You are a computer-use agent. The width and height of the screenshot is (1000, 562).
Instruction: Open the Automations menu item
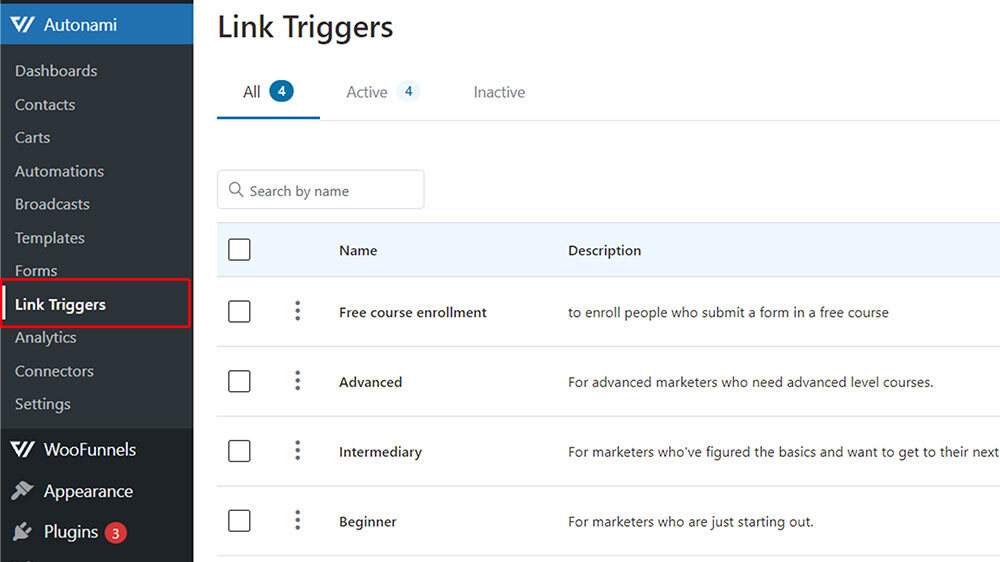coord(59,171)
